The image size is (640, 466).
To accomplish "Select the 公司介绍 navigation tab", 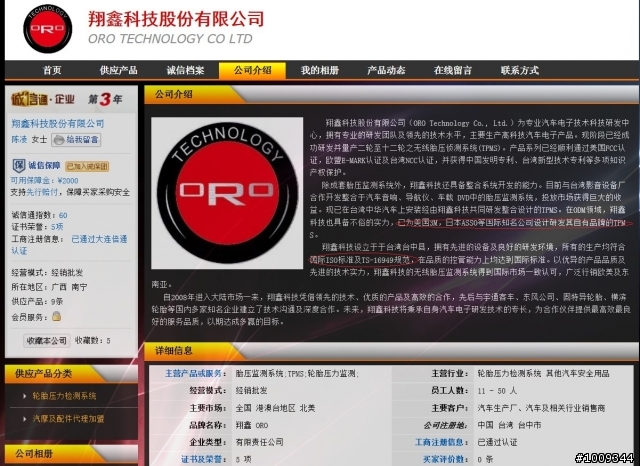I will click(x=252, y=70).
